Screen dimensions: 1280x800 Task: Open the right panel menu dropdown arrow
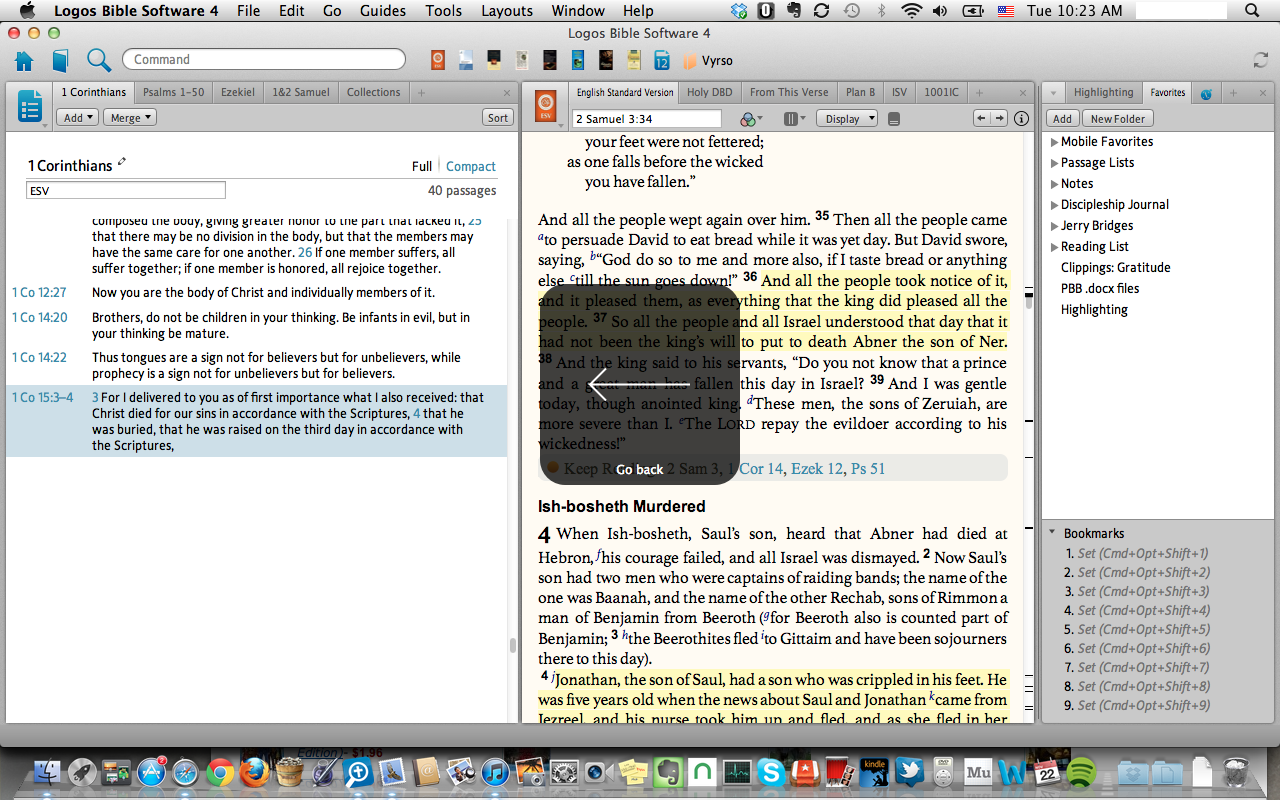(1053, 93)
